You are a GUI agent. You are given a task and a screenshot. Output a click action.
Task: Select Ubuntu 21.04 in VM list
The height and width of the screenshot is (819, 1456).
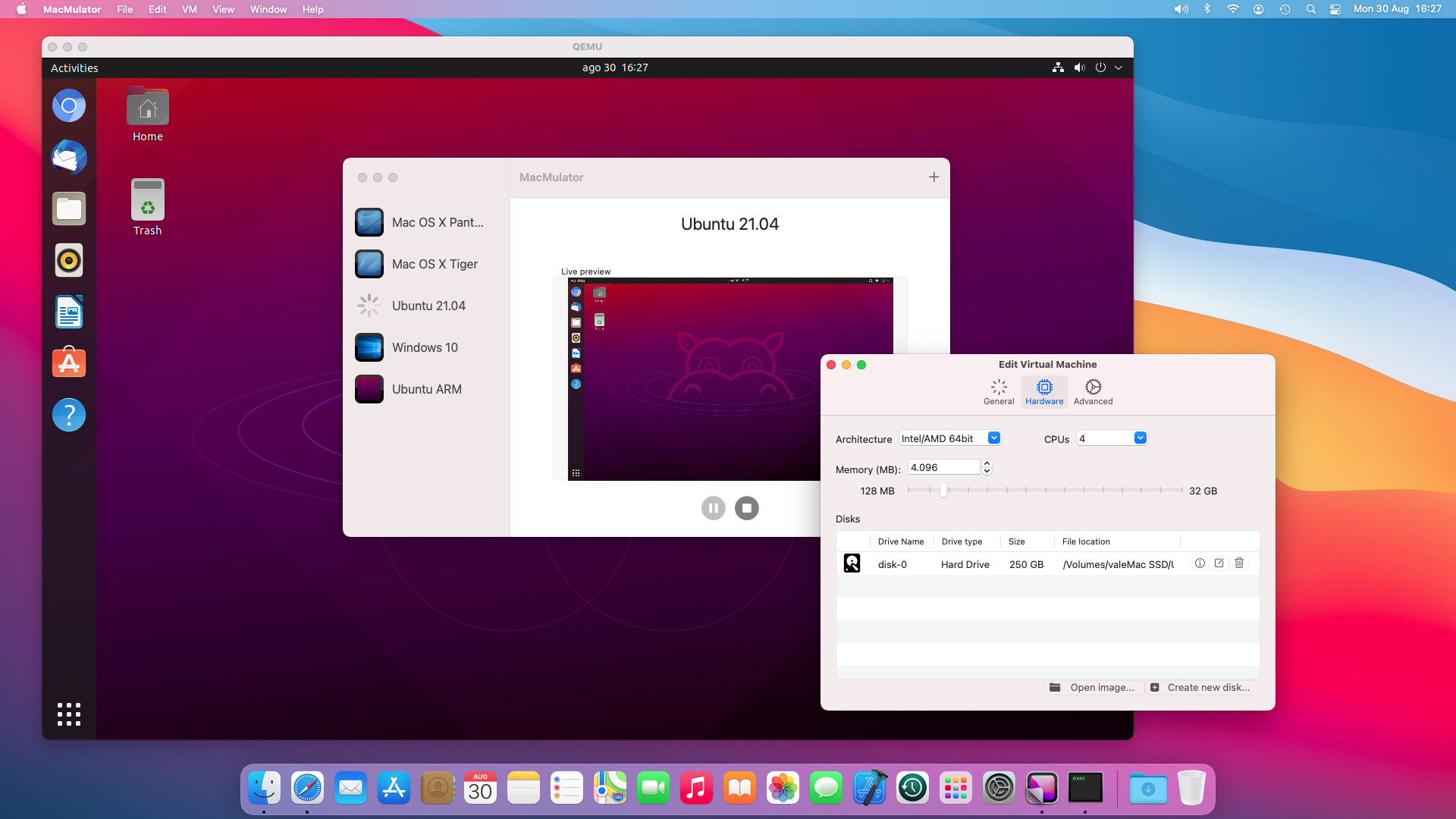click(427, 306)
